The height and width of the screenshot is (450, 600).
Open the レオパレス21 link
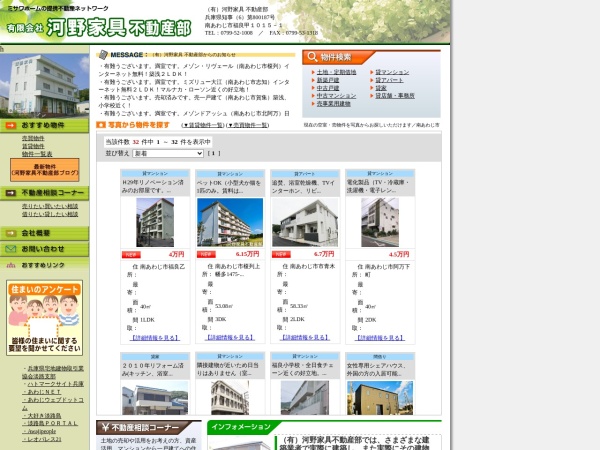[44, 439]
